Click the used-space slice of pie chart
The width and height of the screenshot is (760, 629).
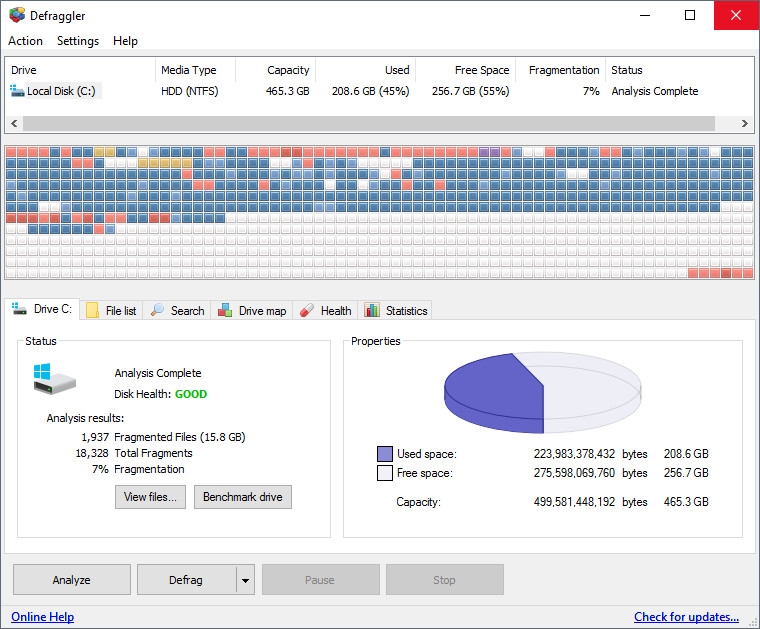tap(492, 393)
